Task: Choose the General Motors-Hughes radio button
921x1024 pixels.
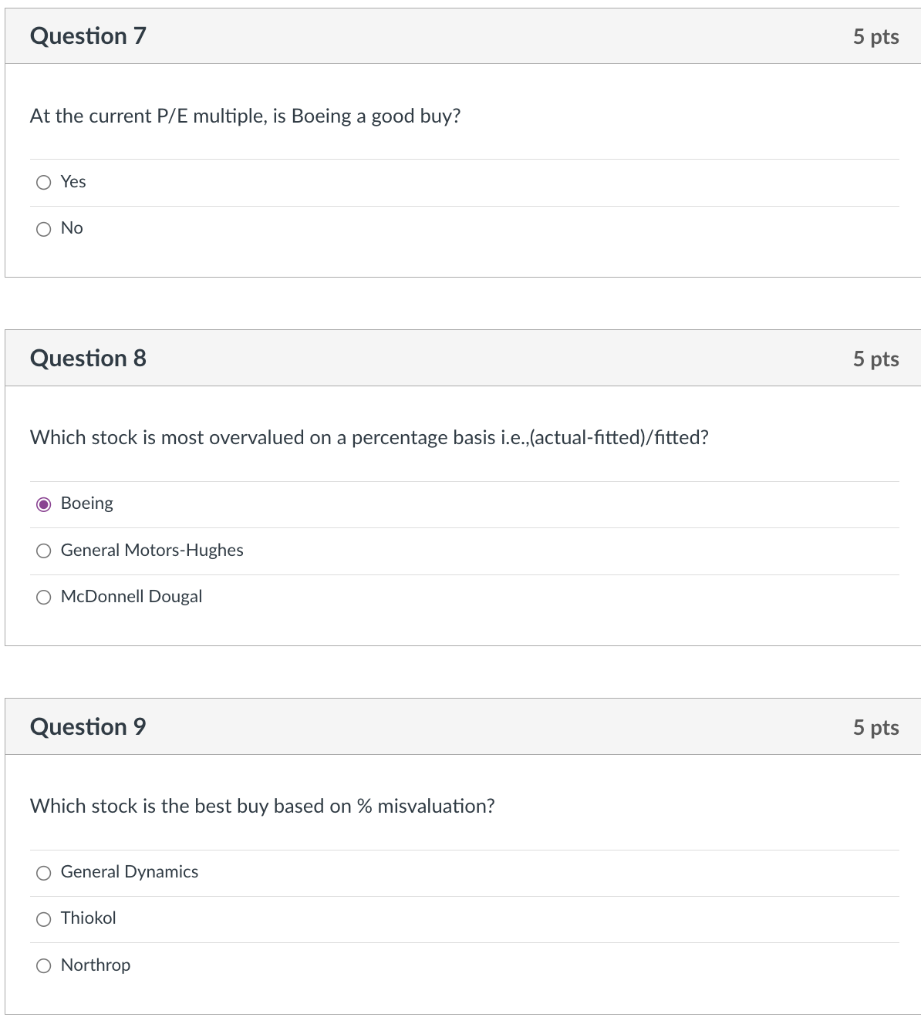Action: [x=42, y=551]
